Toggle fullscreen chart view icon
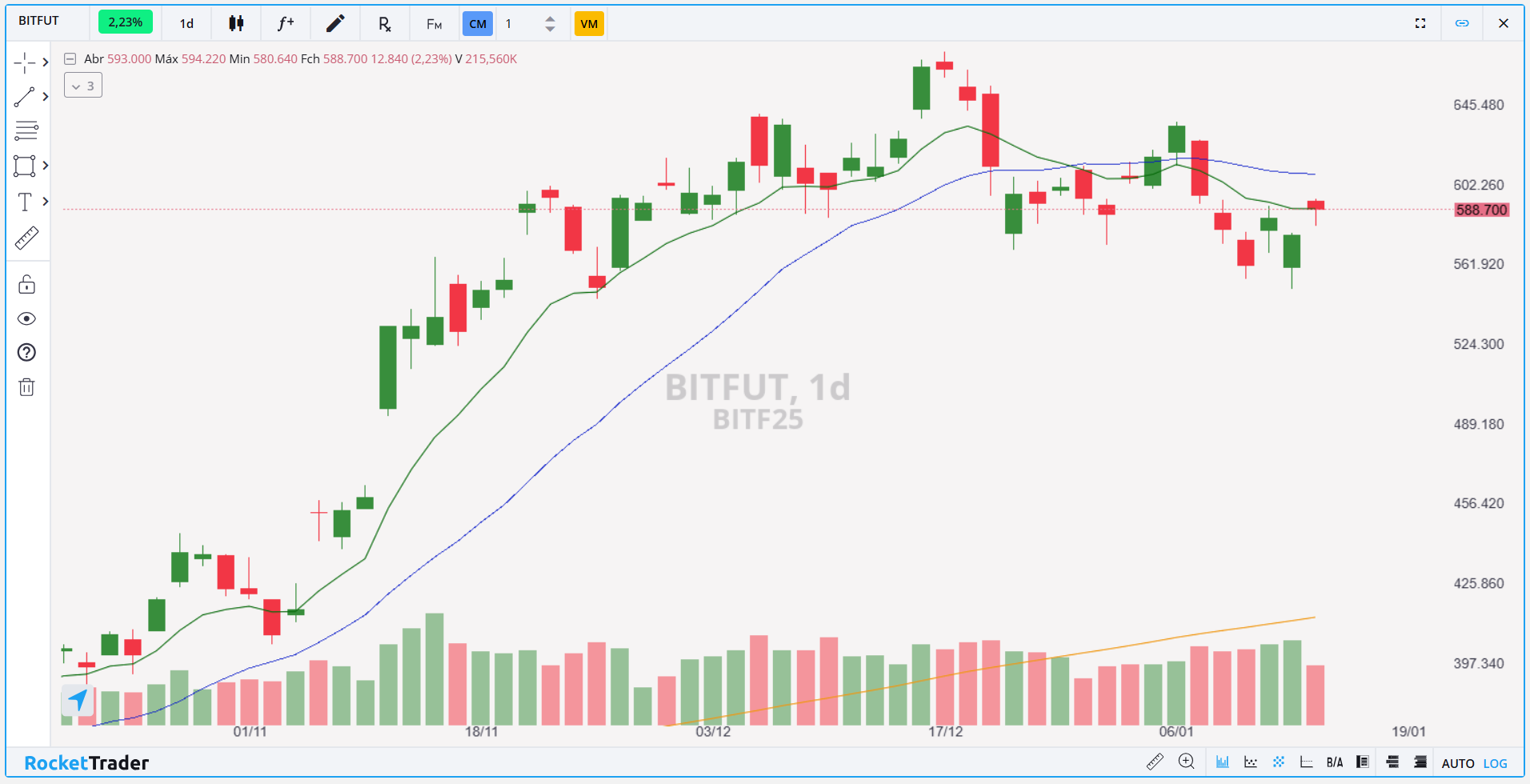The width and height of the screenshot is (1530, 784). click(x=1420, y=23)
